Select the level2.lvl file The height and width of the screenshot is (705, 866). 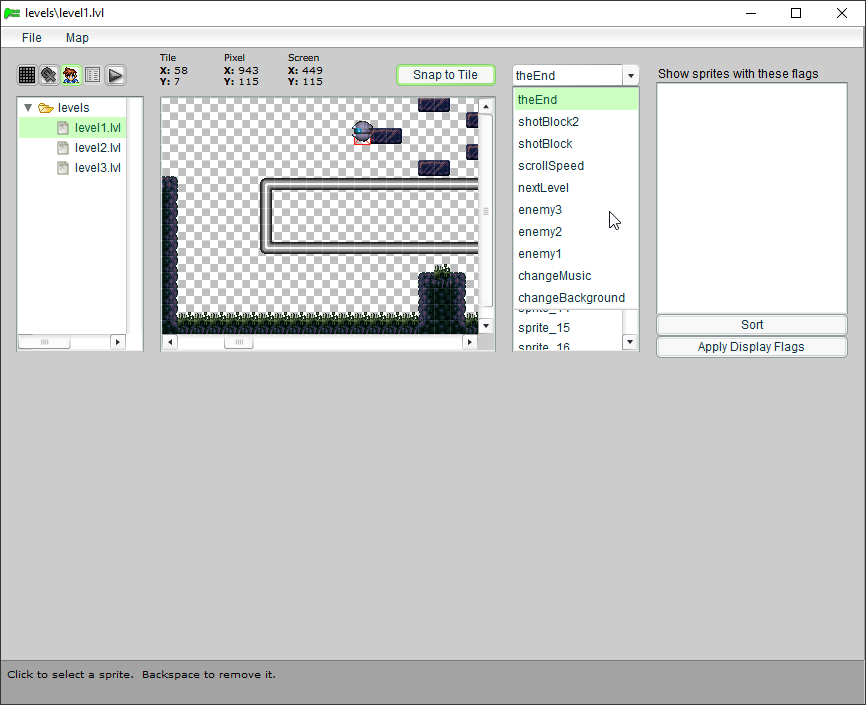(97, 148)
